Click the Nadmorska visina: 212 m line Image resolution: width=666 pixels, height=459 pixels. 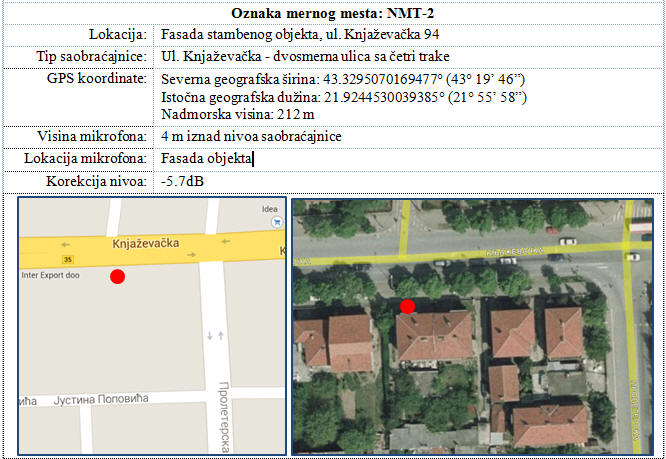(230, 114)
